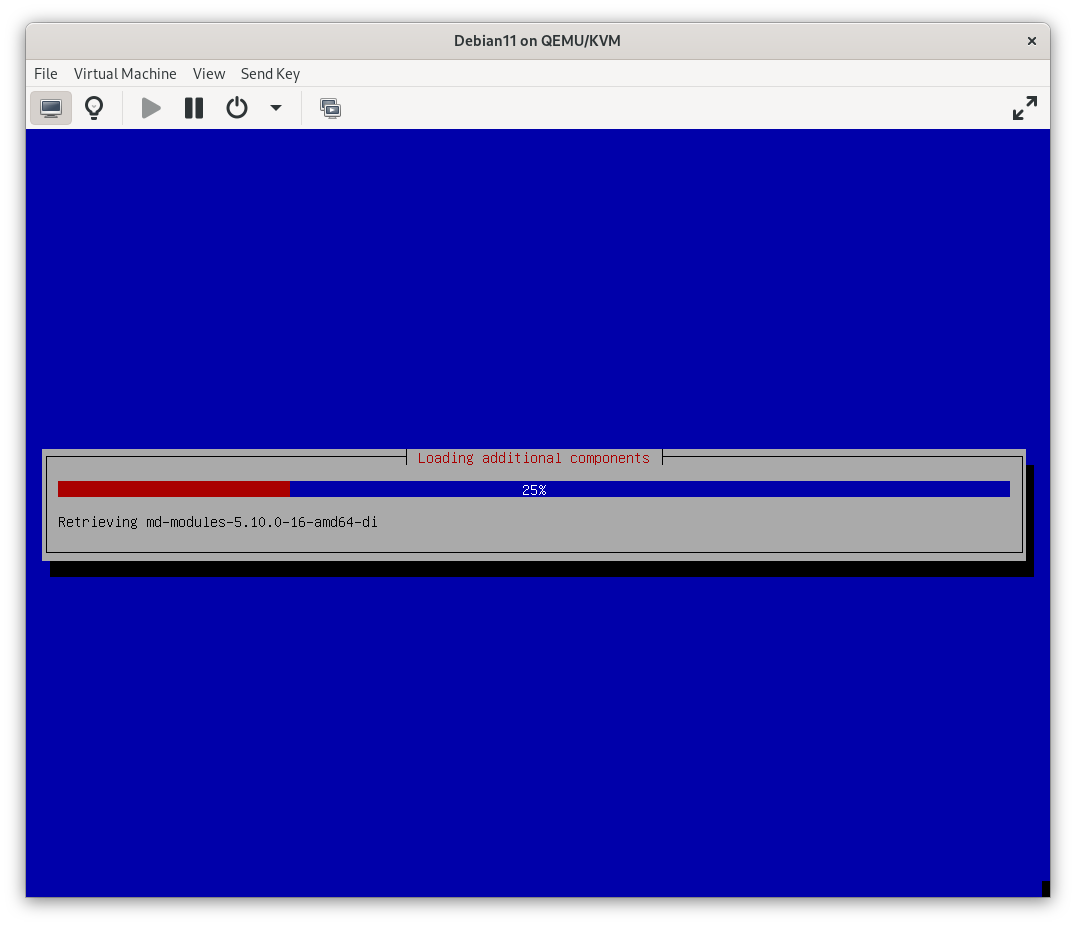Open the Virtual Machine Manager window

coord(330,107)
